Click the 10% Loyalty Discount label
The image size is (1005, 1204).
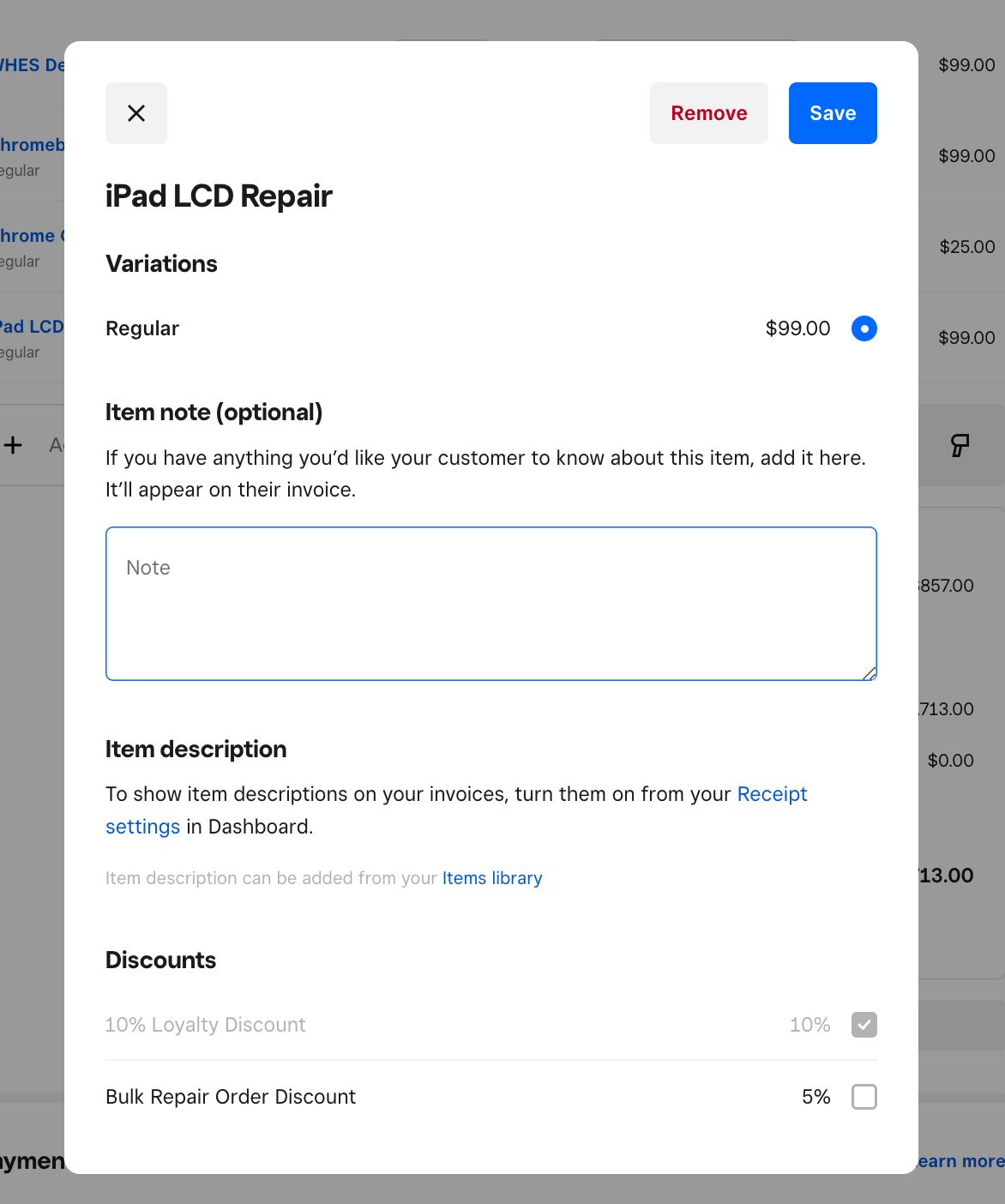(x=206, y=1025)
